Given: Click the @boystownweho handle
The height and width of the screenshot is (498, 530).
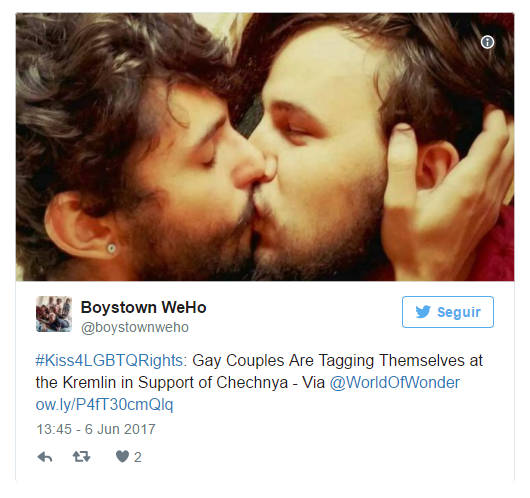Looking at the screenshot, I should 135,327.
